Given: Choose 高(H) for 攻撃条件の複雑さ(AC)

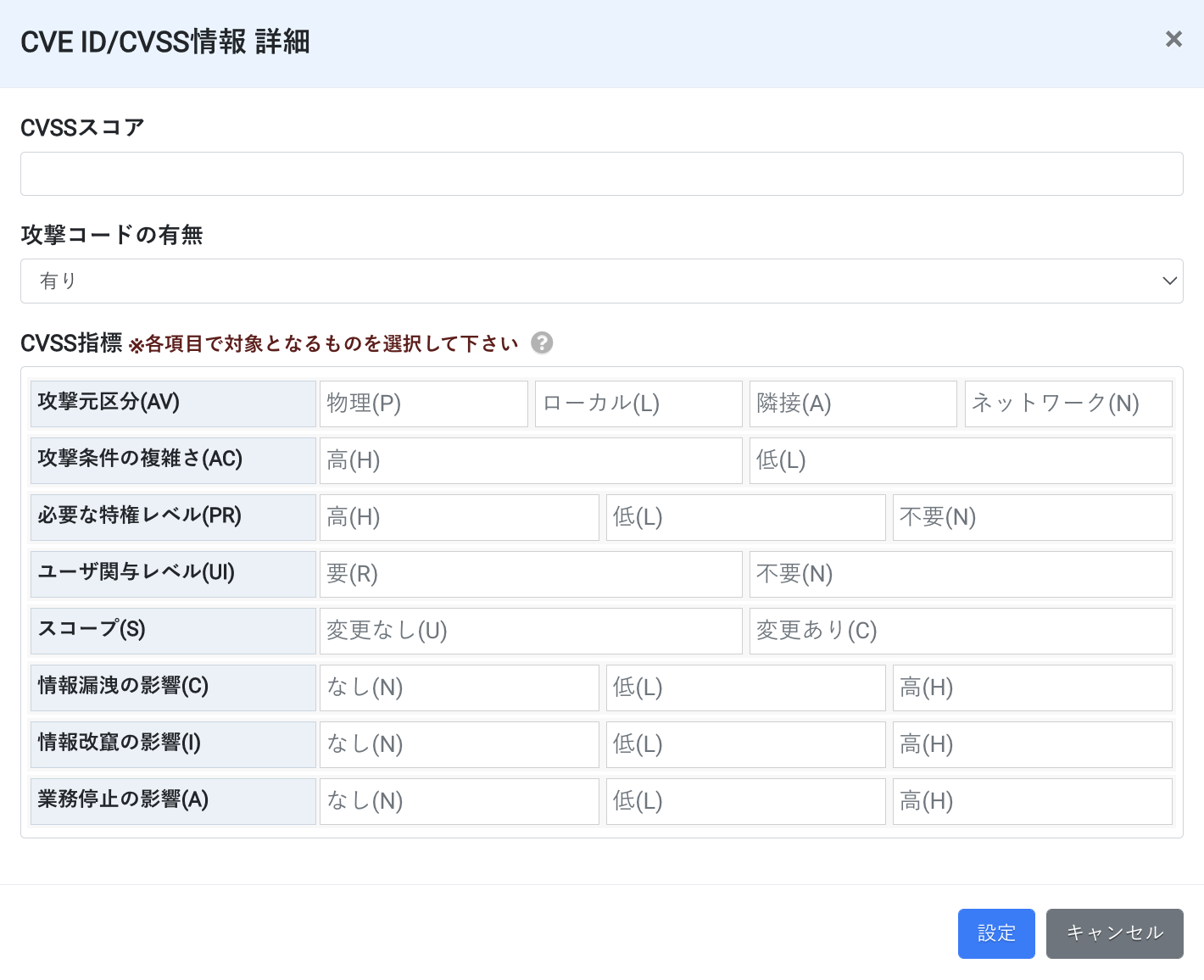Looking at the screenshot, I should tap(531, 460).
